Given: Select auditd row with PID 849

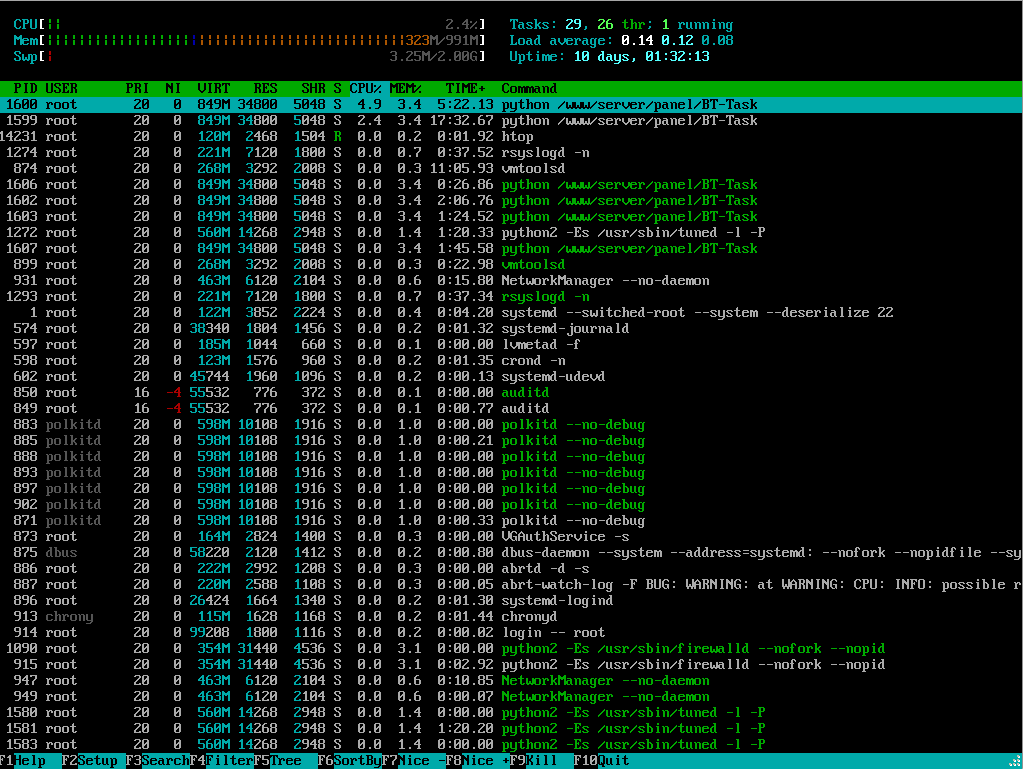Looking at the screenshot, I should coord(511,408).
